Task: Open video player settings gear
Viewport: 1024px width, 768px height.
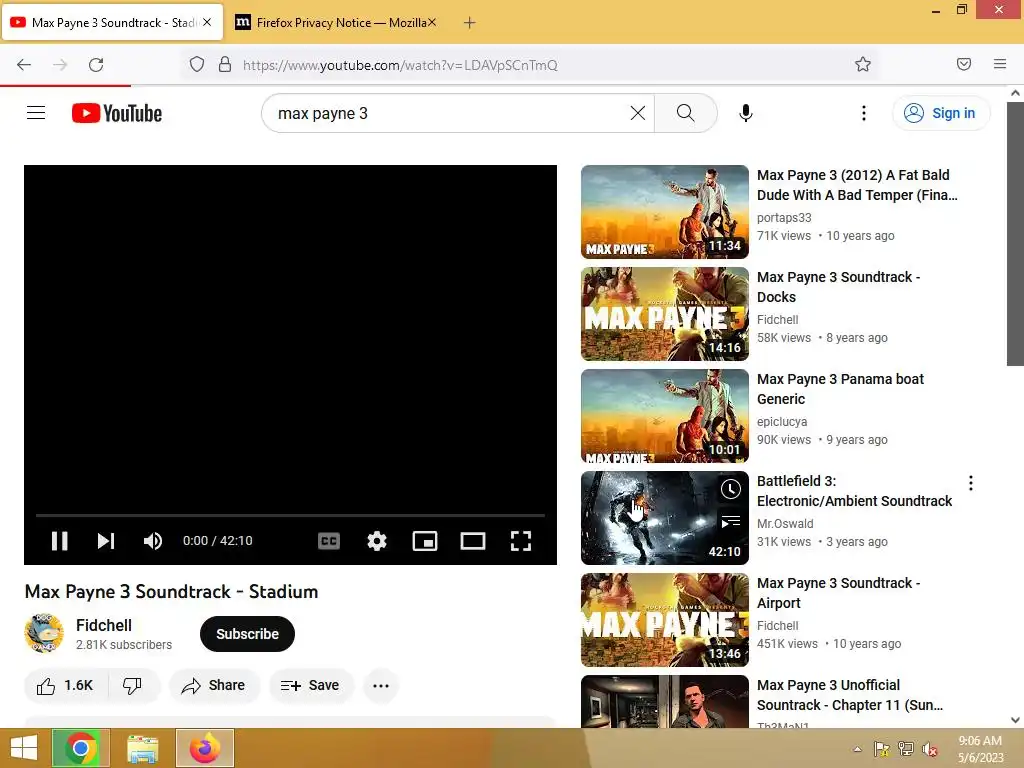Action: pos(377,541)
